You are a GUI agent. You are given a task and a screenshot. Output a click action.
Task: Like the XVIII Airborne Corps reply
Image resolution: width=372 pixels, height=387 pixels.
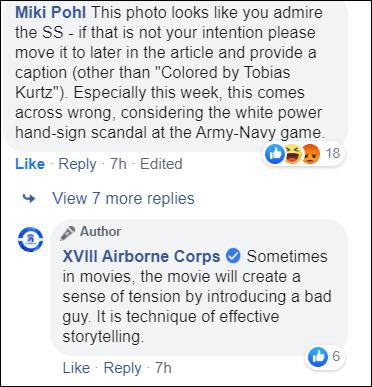[x=76, y=368]
